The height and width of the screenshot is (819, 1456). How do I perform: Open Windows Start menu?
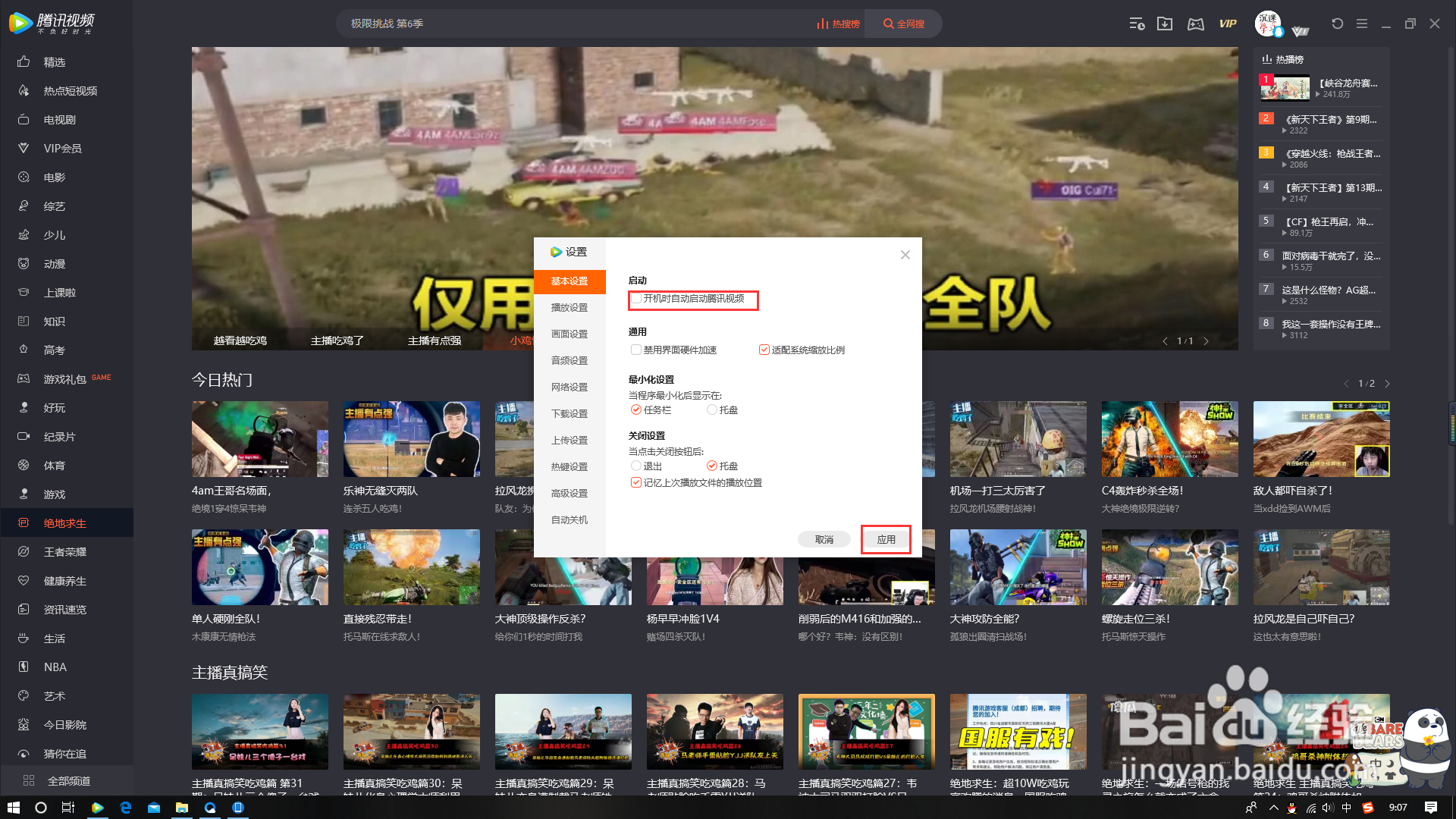point(13,808)
